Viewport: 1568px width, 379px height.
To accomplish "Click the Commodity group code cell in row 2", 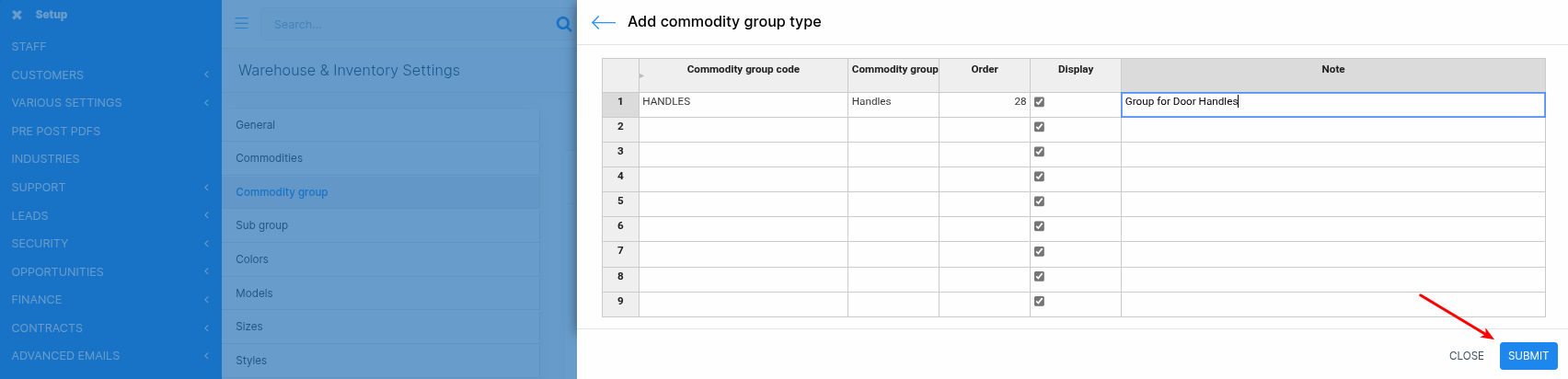I will (743, 127).
